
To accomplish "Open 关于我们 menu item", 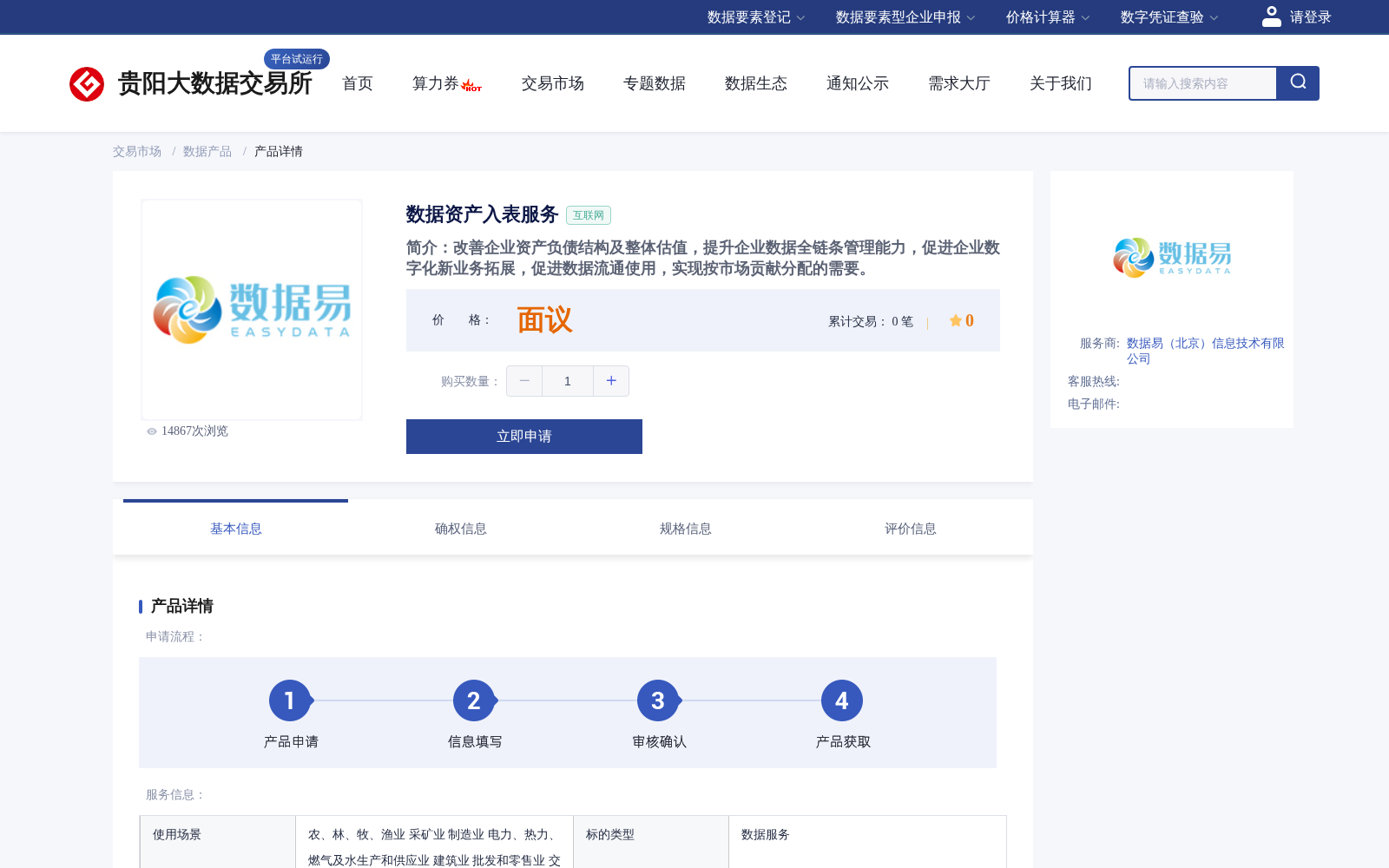I will pyautogui.click(x=1061, y=83).
